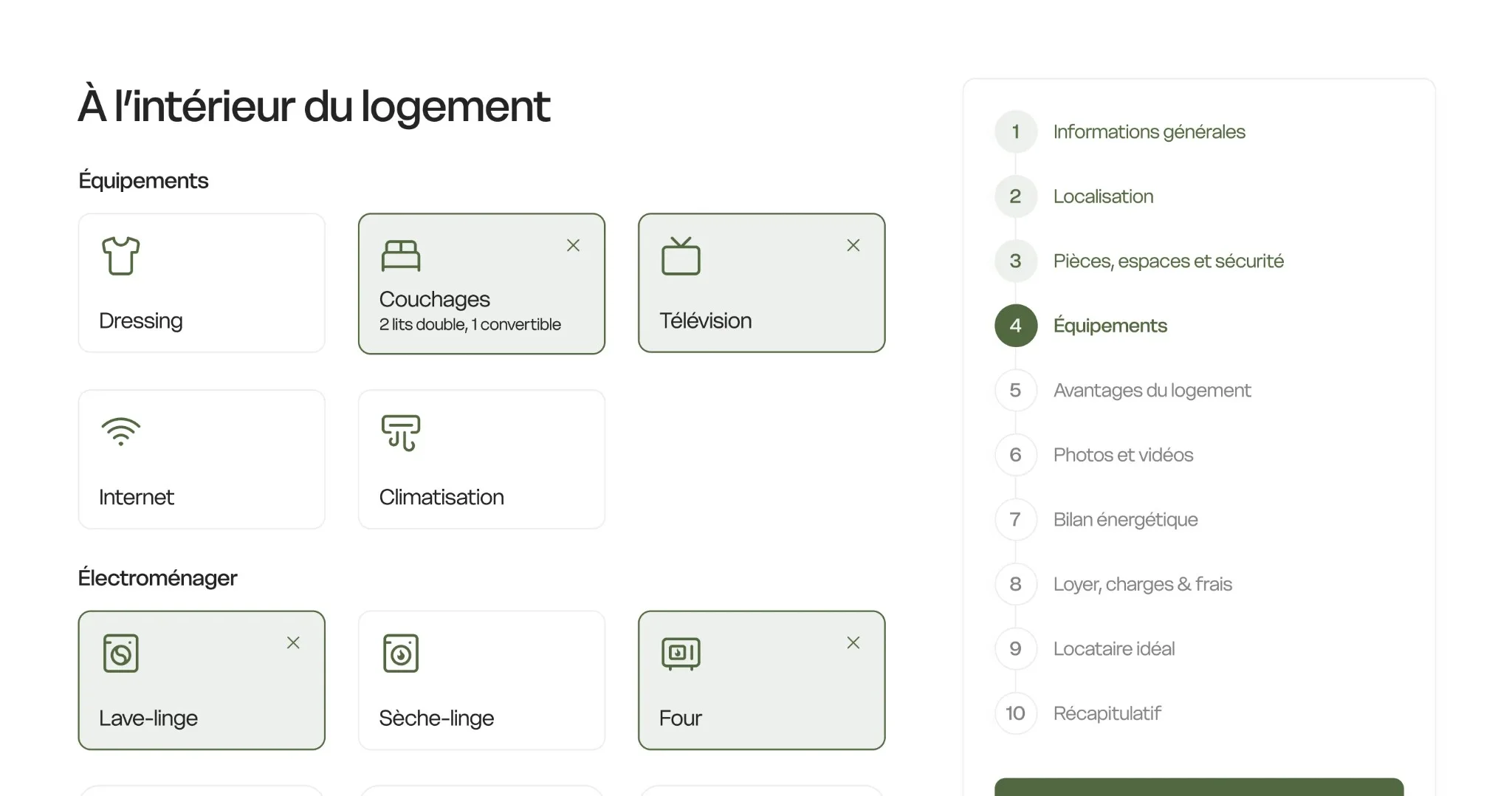Viewport: 1512px width, 796px height.
Task: Open Avantages du logement step
Action: [x=1151, y=390]
